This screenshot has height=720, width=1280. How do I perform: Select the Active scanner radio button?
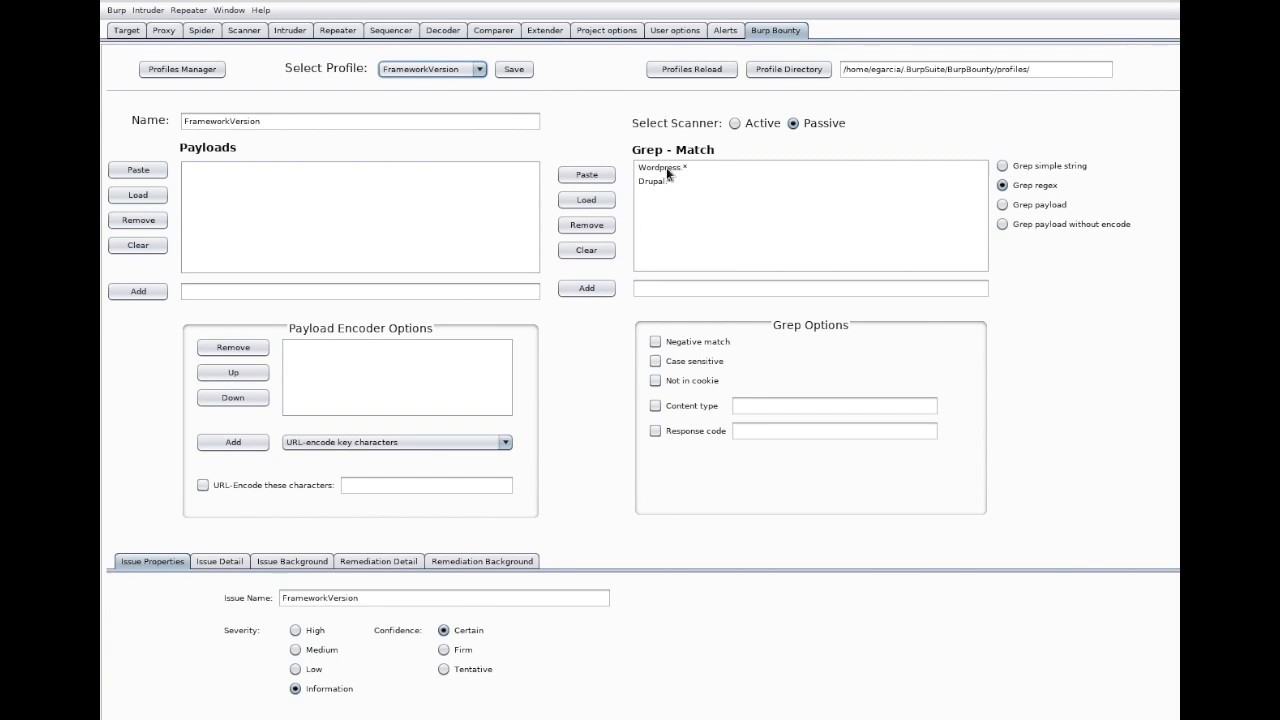click(735, 123)
